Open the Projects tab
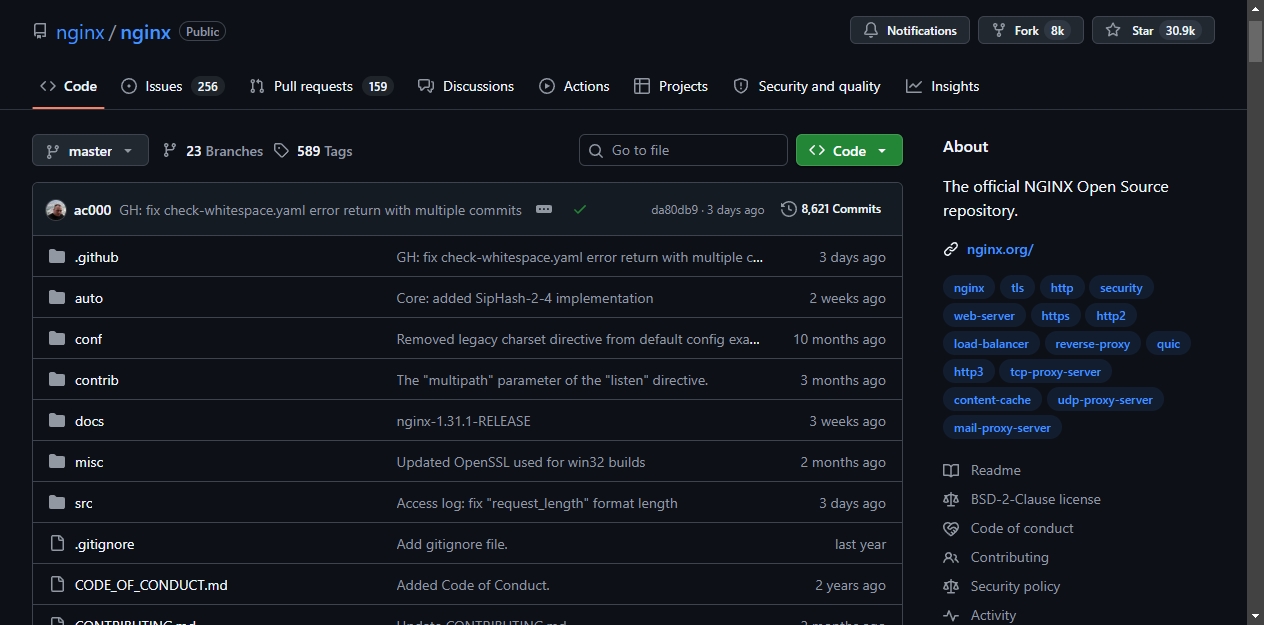Viewport: 1264px width, 625px height. point(671,86)
